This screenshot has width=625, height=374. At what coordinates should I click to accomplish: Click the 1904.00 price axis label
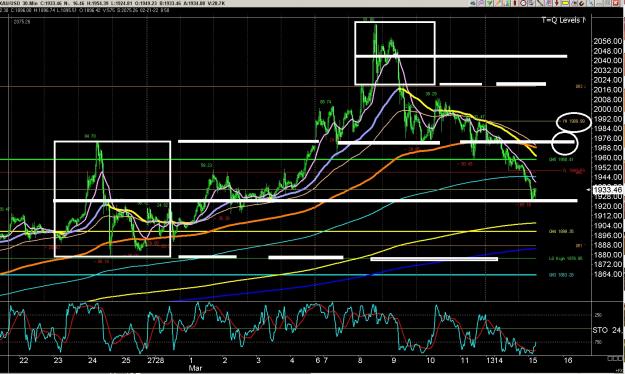click(x=607, y=226)
